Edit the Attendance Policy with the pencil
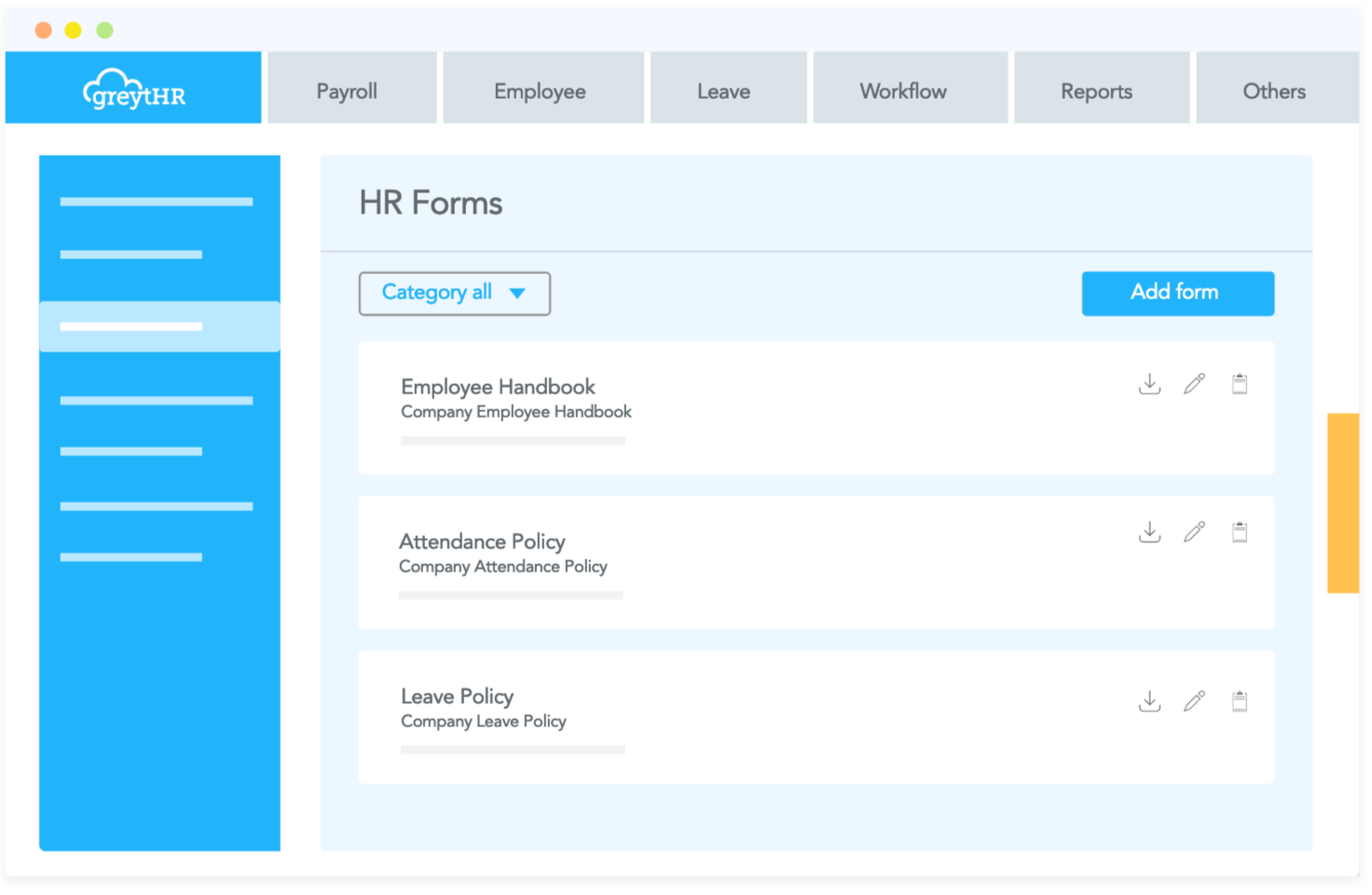 [x=1194, y=532]
